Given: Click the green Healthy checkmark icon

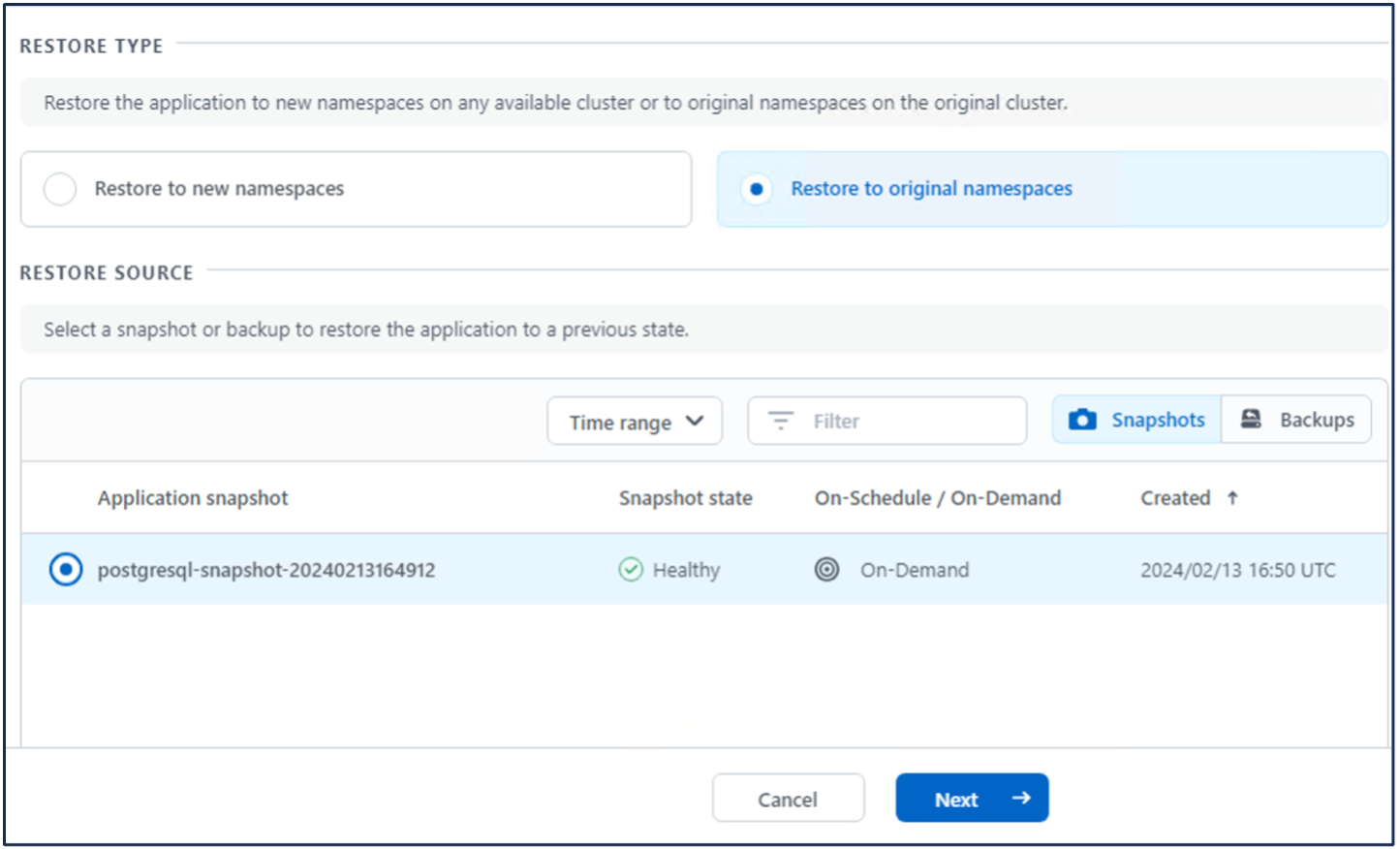Looking at the screenshot, I should pyautogui.click(x=631, y=570).
